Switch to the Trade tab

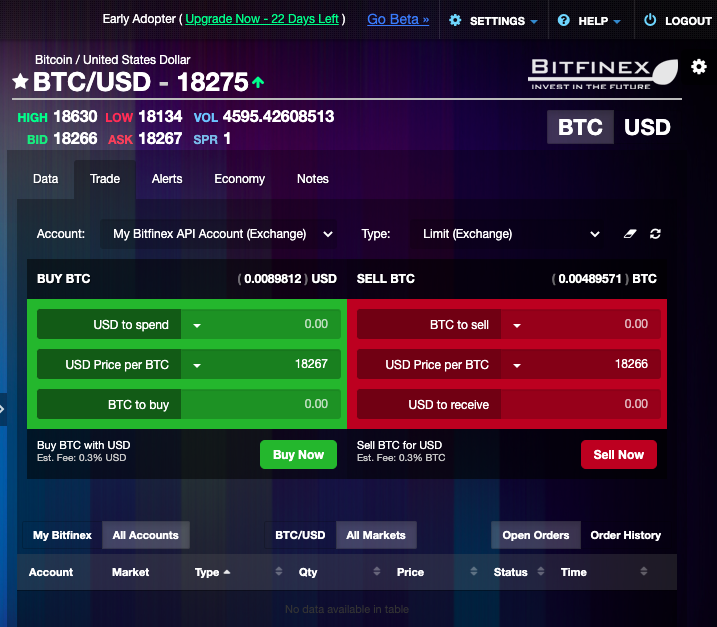tap(105, 179)
